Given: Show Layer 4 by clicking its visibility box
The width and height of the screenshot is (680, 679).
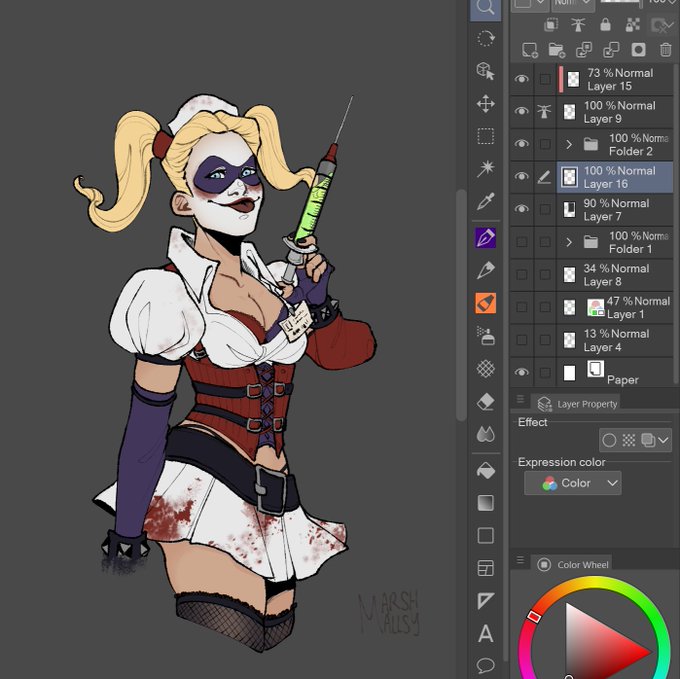Looking at the screenshot, I should coord(522,340).
